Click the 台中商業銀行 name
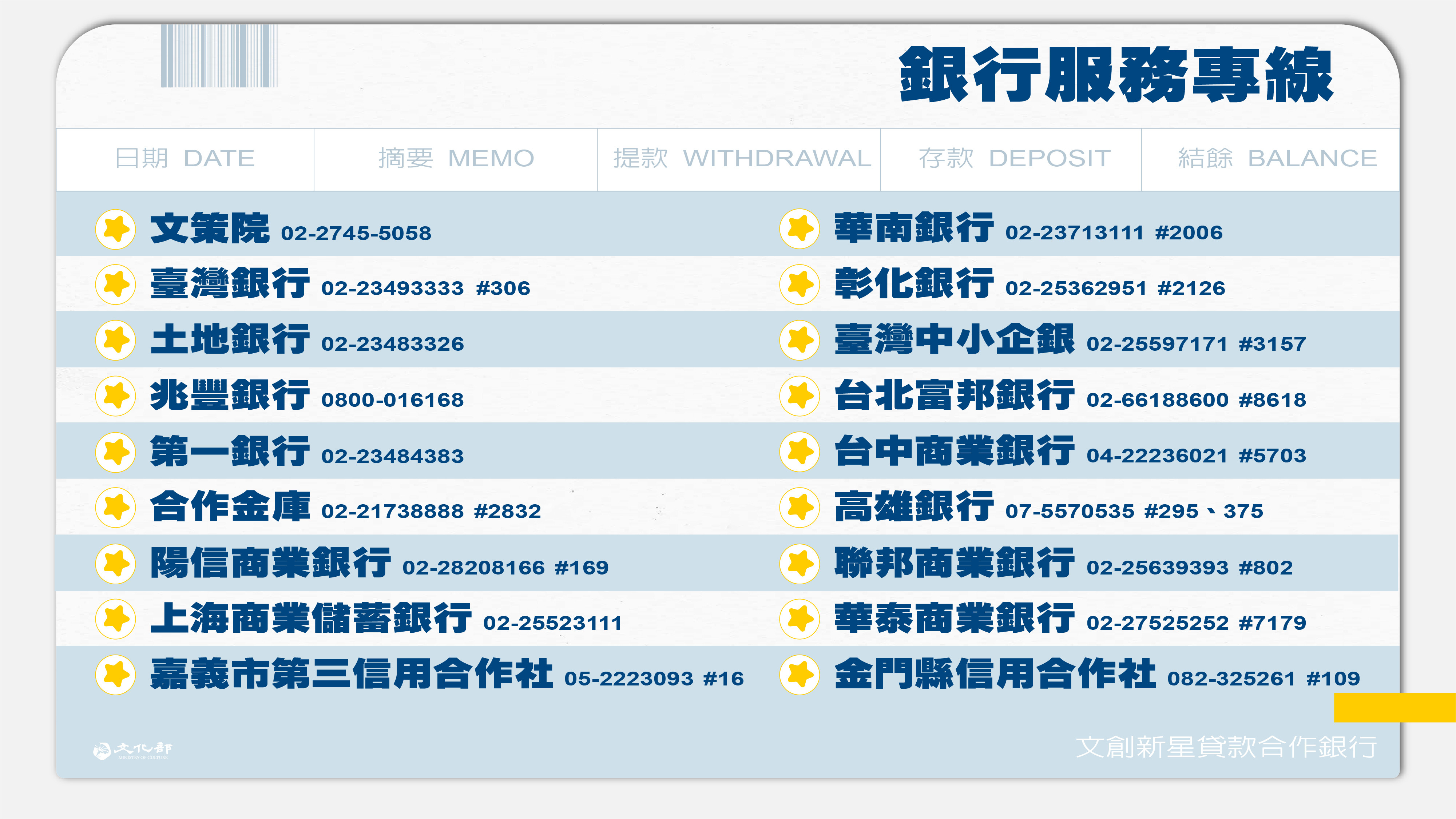This screenshot has width=1456, height=819. (x=955, y=450)
